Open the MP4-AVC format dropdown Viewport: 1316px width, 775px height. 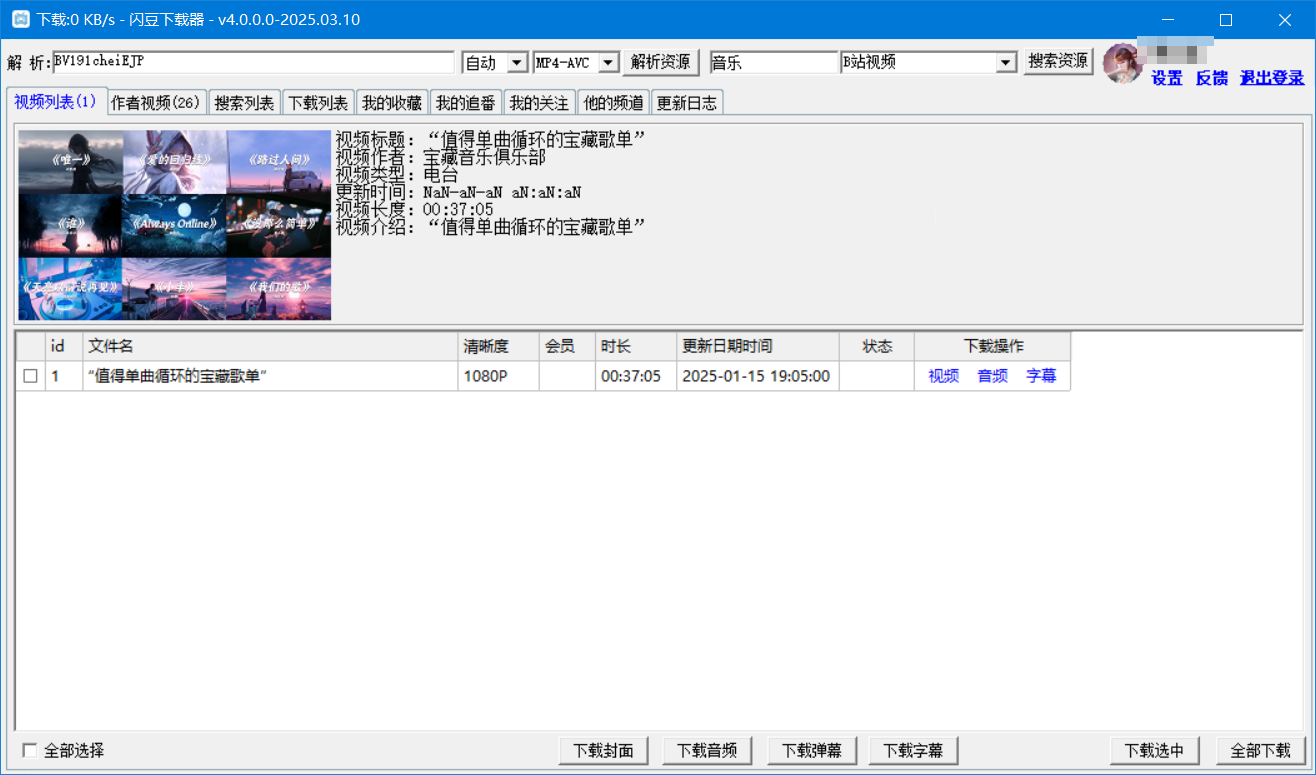[608, 63]
